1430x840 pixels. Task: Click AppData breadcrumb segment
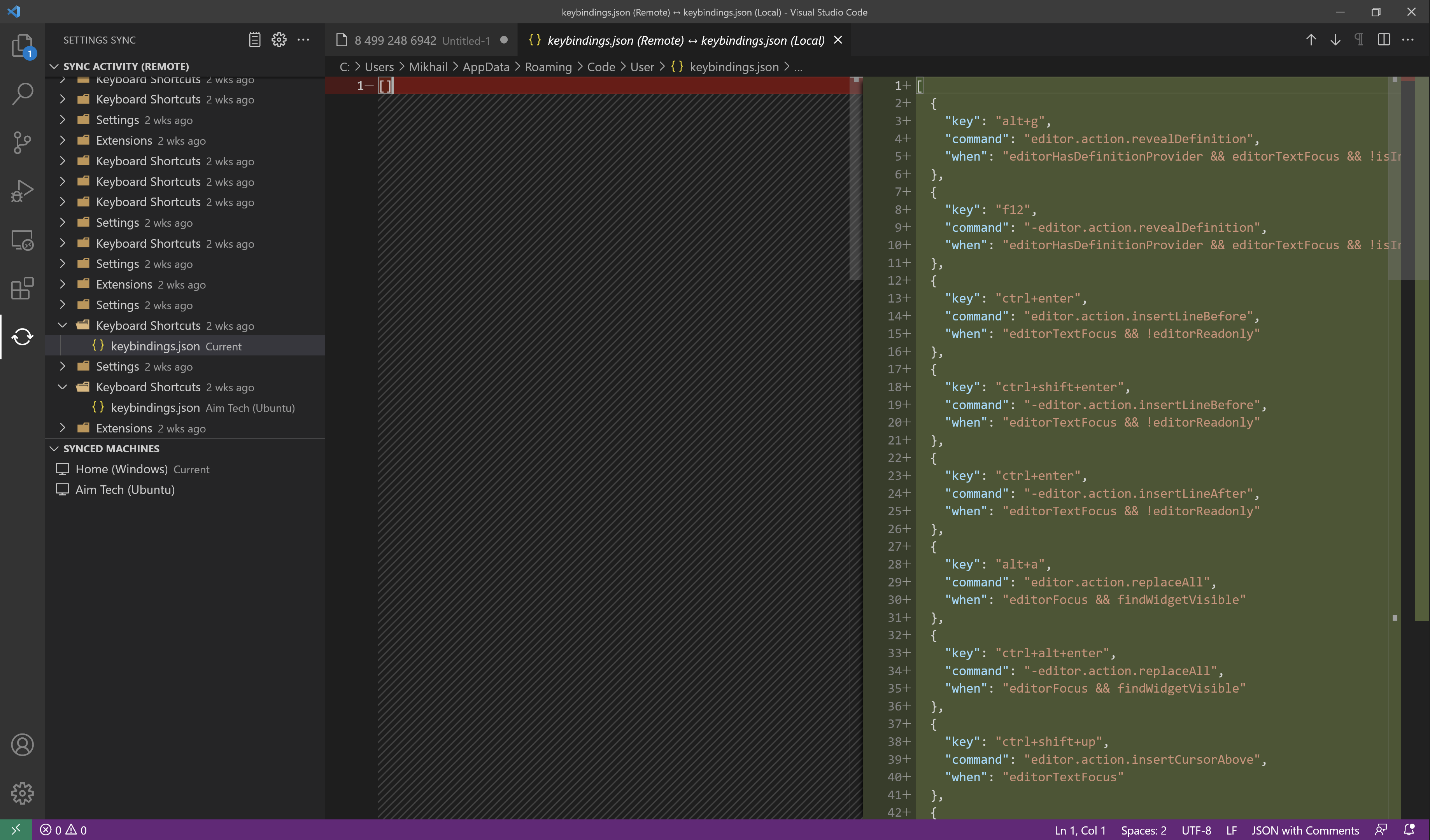[x=486, y=67]
